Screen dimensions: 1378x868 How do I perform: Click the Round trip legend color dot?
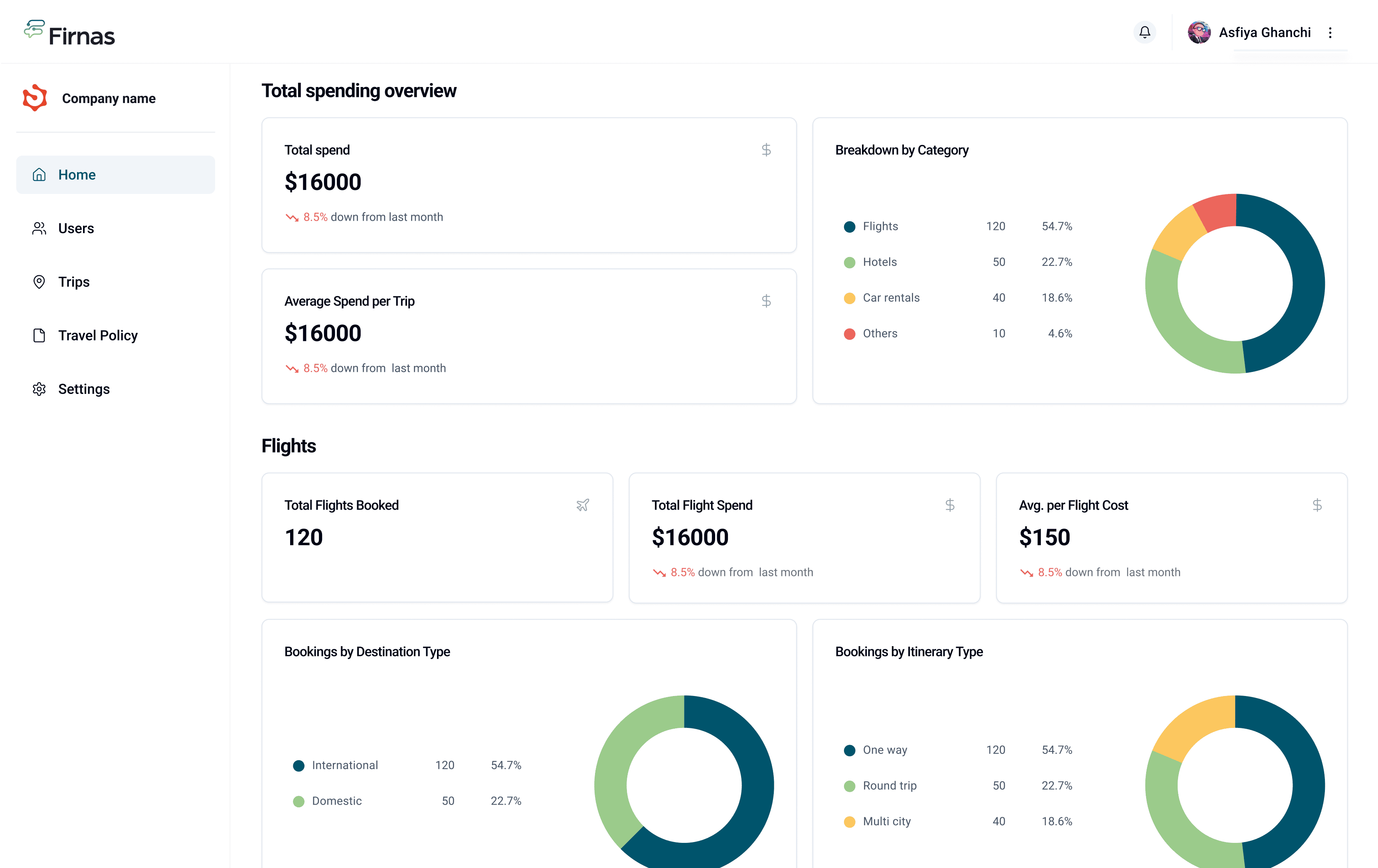pos(849,786)
